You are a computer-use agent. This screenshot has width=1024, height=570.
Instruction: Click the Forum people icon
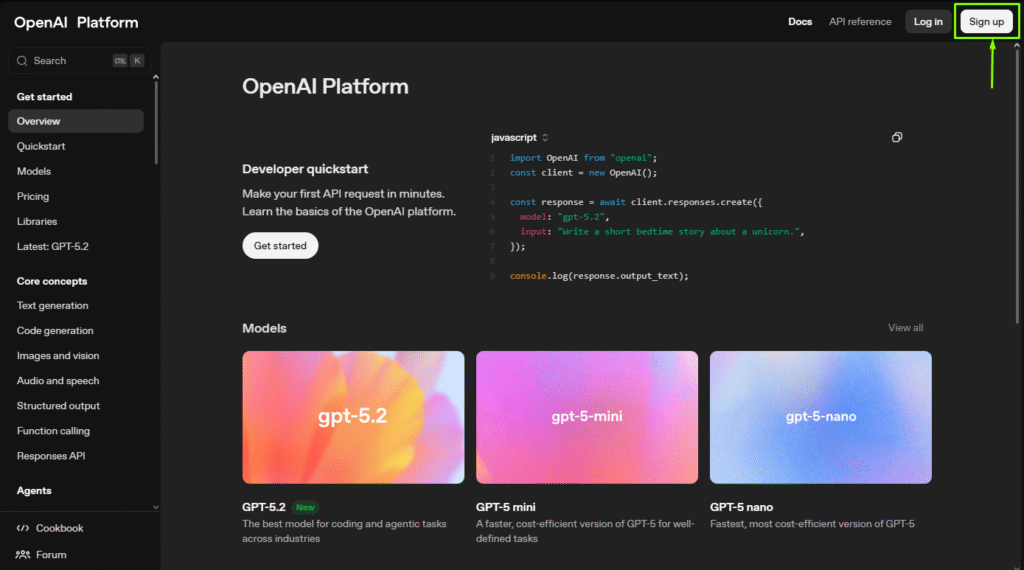click(x=23, y=554)
